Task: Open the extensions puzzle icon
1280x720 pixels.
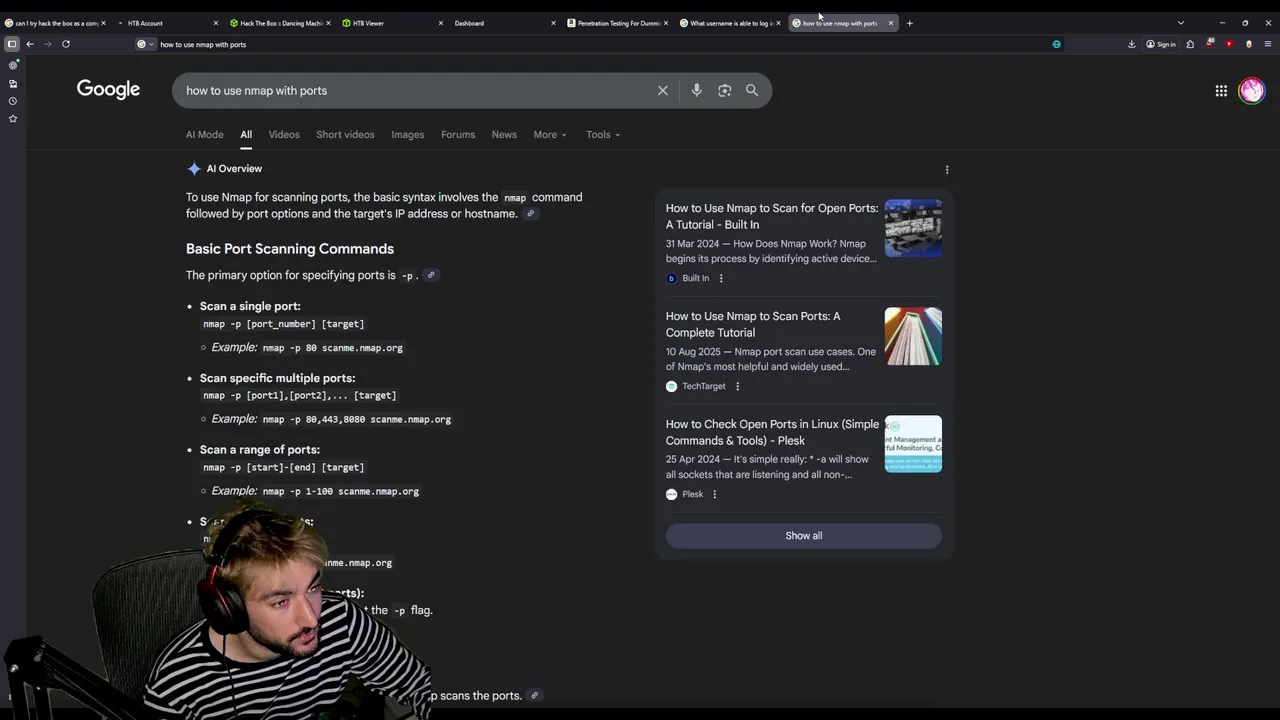Action: point(1190,44)
